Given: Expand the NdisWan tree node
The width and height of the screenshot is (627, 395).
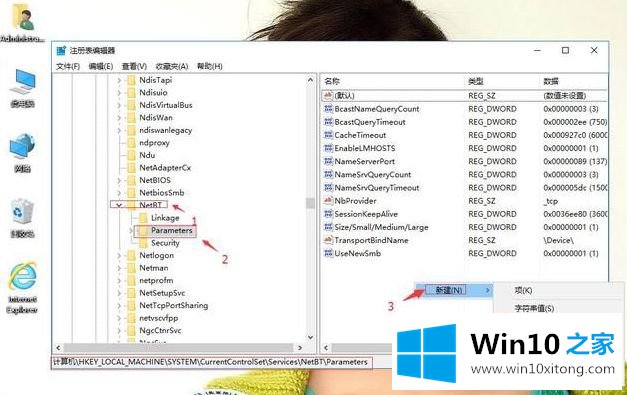Looking at the screenshot, I should 119,118.
